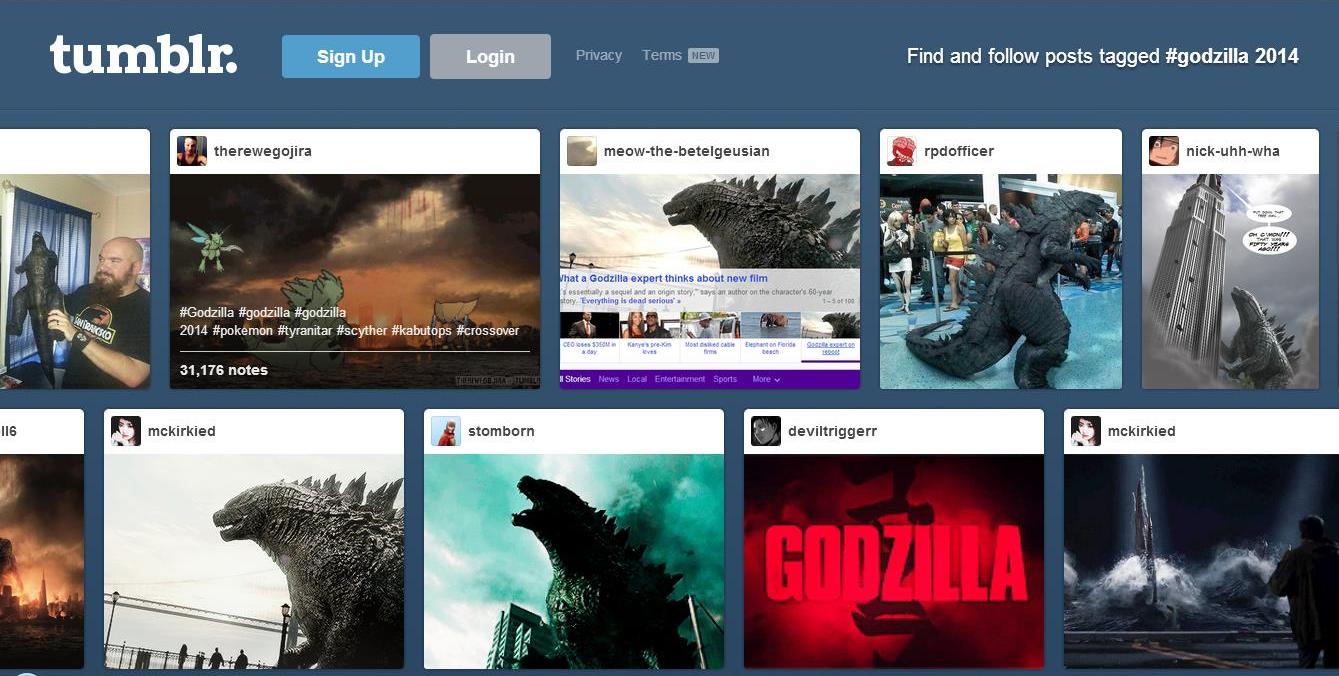
Task: Open mckirkied username above the ocean scene
Action: pos(1142,431)
